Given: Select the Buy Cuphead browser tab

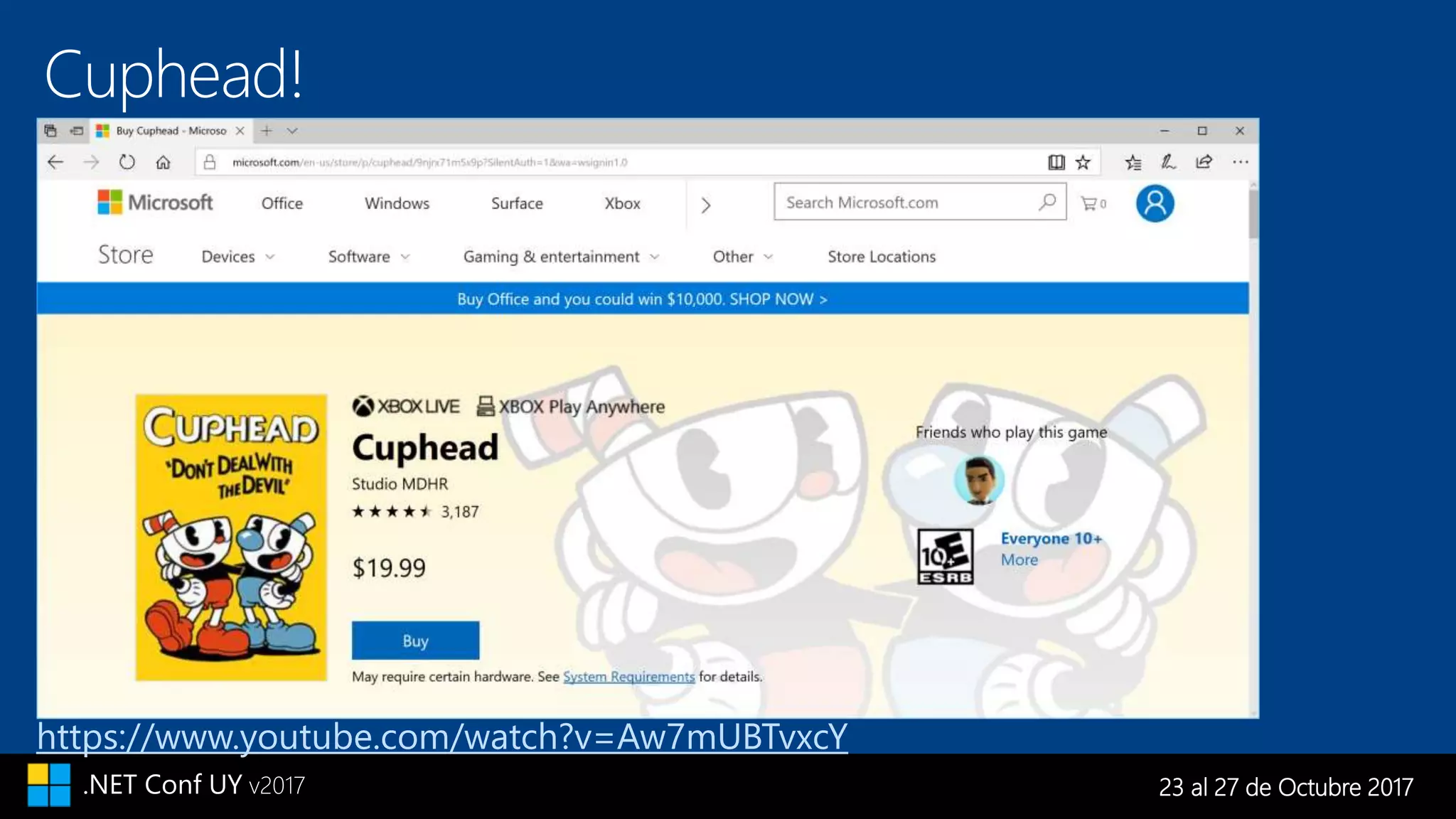Looking at the screenshot, I should 171,131.
